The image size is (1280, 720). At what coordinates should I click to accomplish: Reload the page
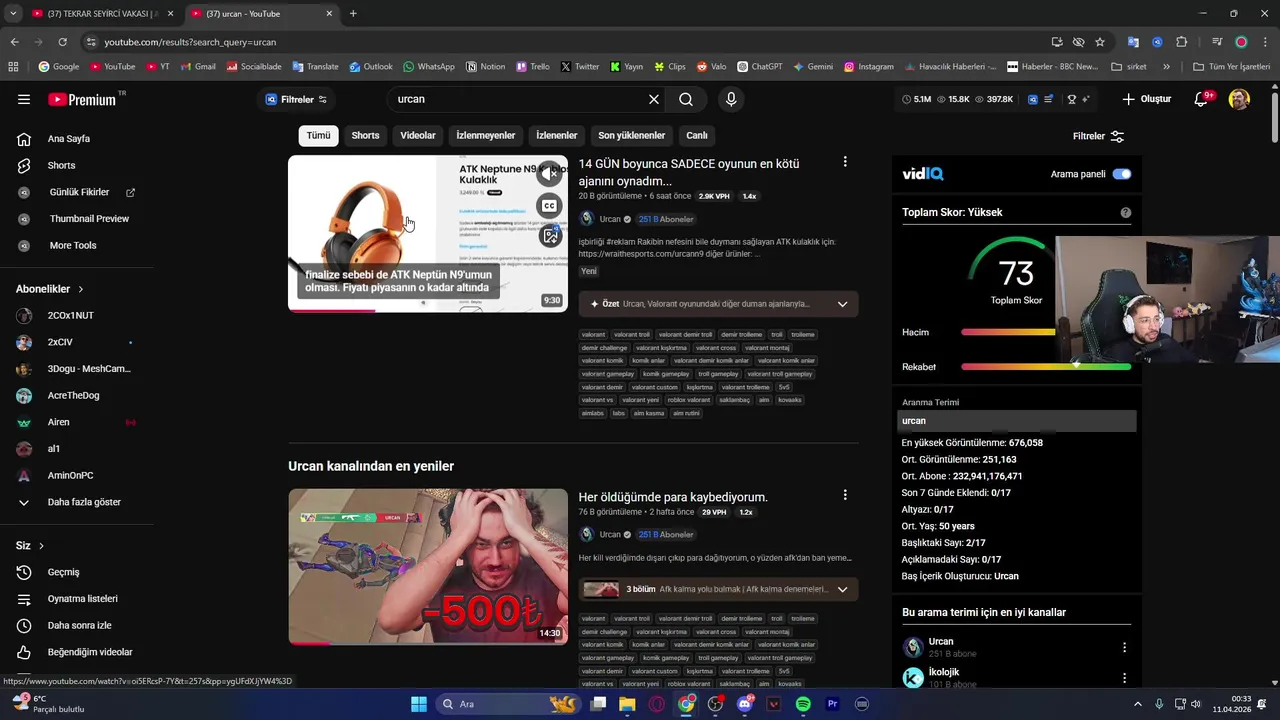click(62, 42)
